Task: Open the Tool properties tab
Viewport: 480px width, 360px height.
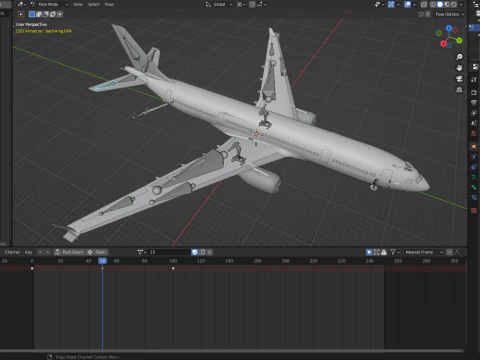Action: (474, 79)
